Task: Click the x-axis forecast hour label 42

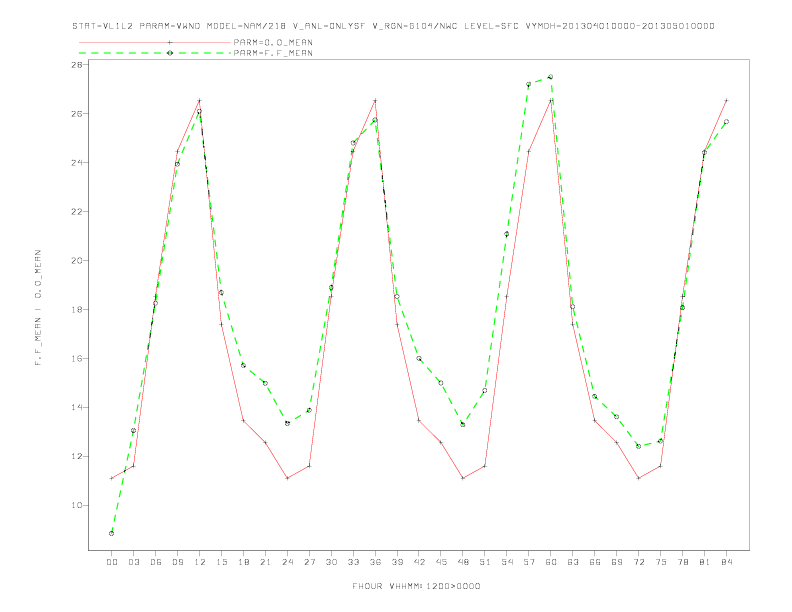Action: coord(419,562)
